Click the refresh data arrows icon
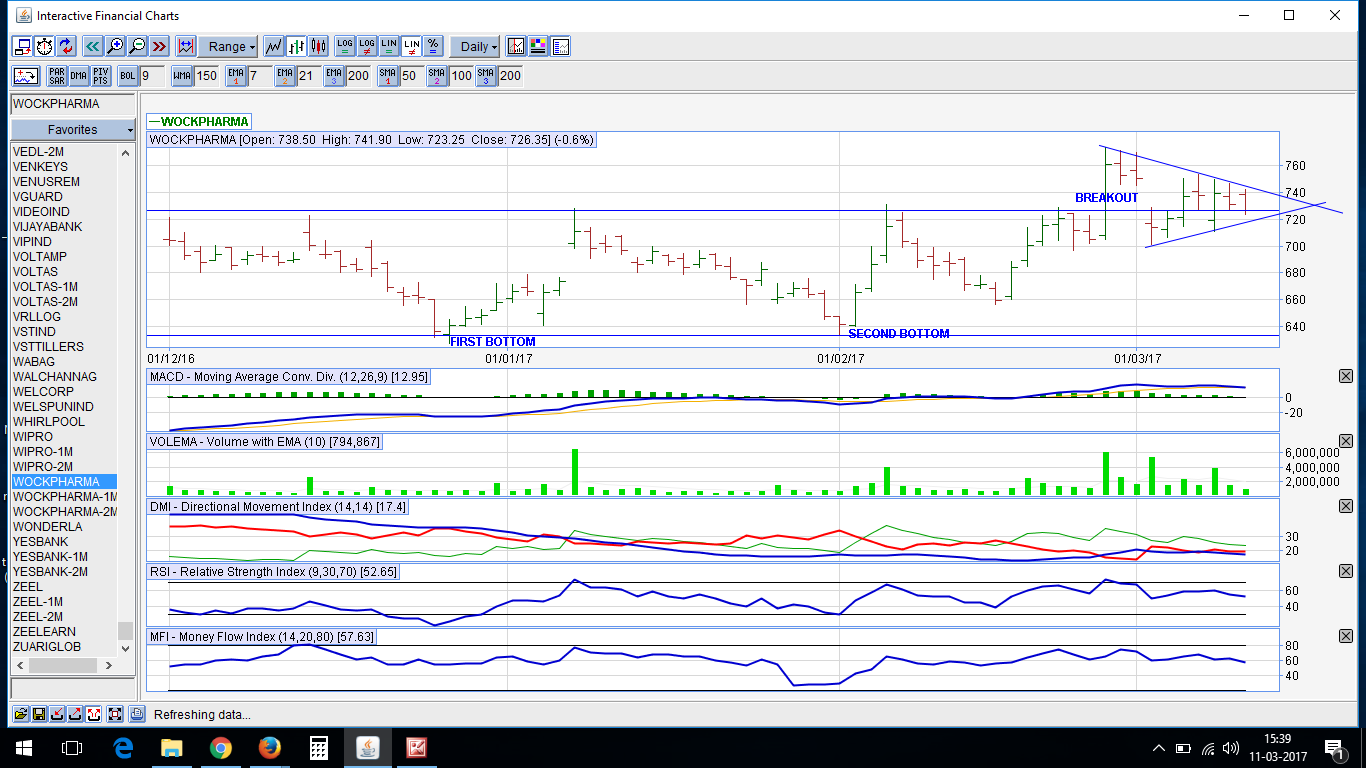The width and height of the screenshot is (1366, 768). click(66, 46)
